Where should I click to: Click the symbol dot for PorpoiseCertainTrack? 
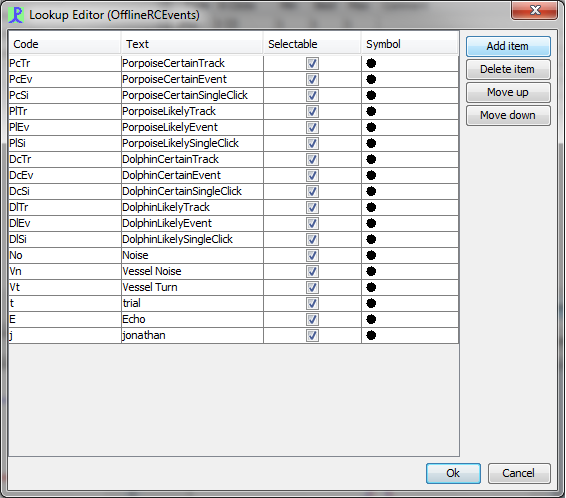[371, 64]
